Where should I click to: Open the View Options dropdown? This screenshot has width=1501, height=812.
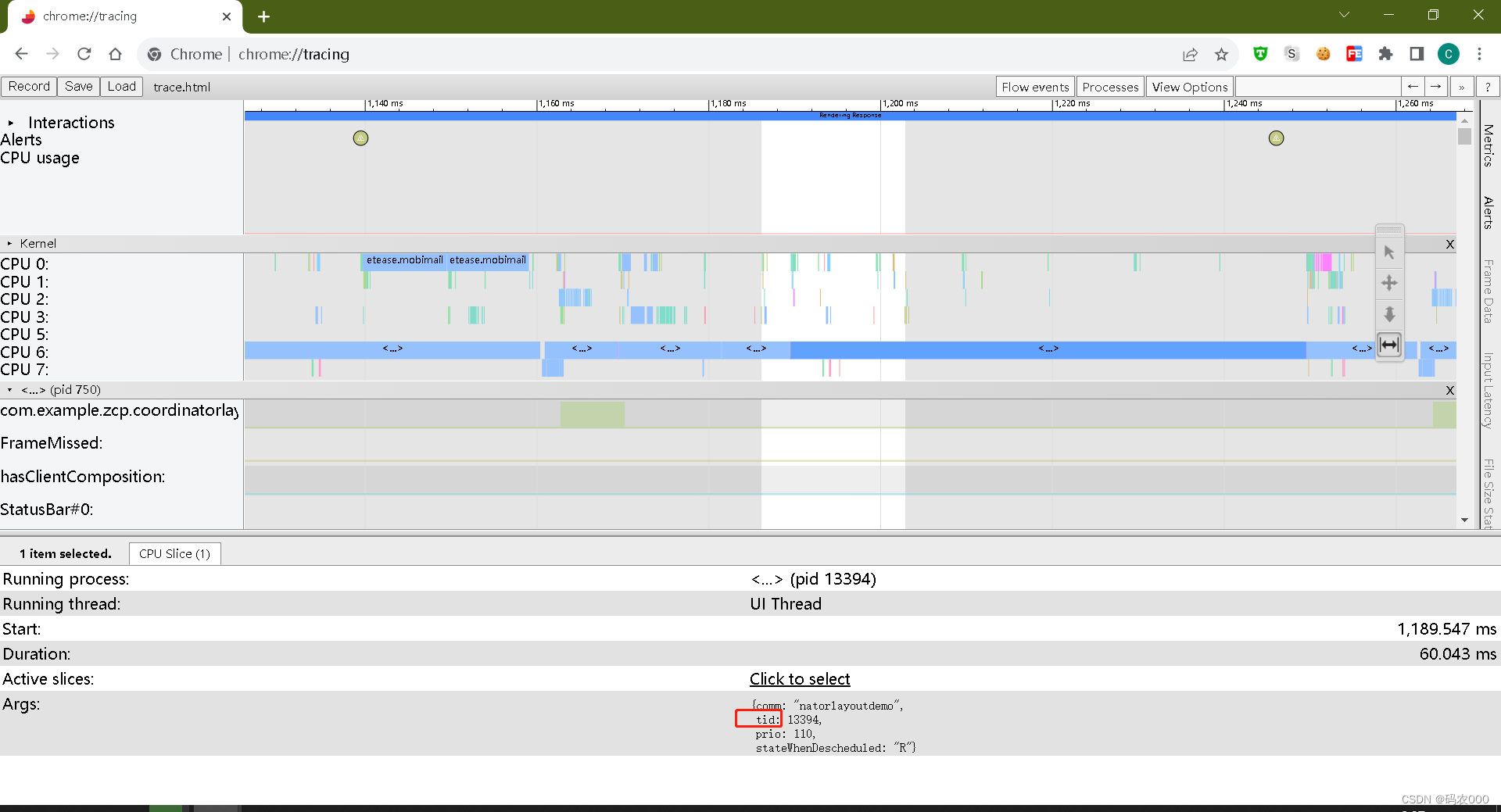click(x=1190, y=87)
